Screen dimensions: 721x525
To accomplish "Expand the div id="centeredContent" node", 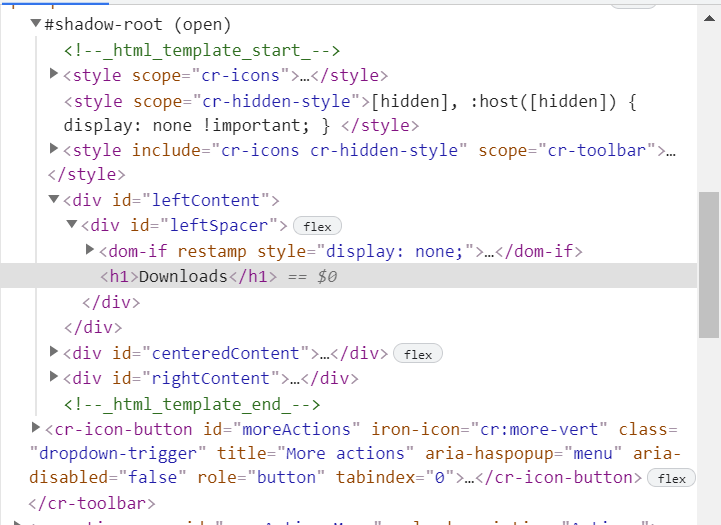I will [x=54, y=352].
